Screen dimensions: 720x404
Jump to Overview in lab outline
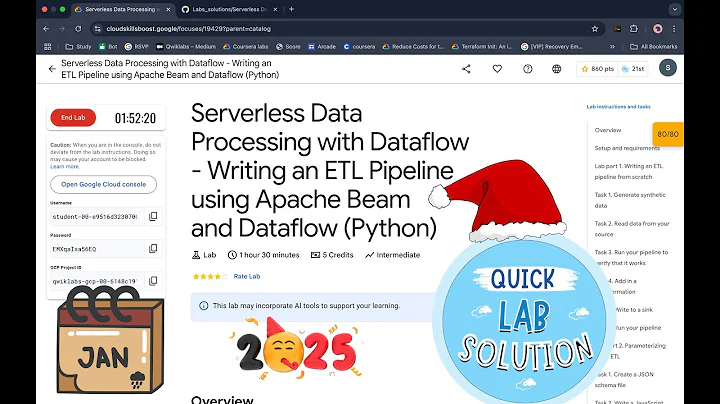pyautogui.click(x=608, y=130)
